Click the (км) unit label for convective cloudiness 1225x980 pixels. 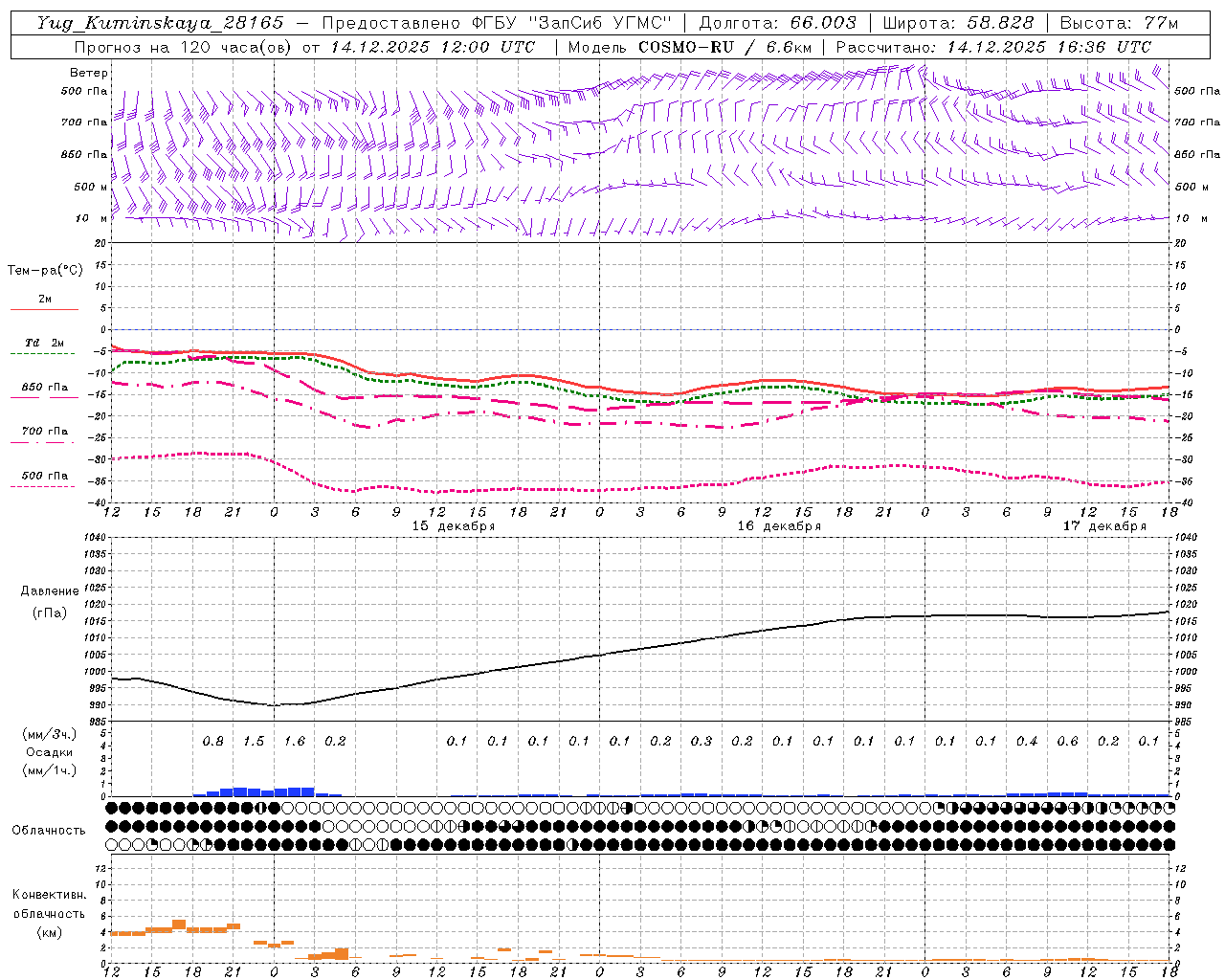(x=49, y=932)
